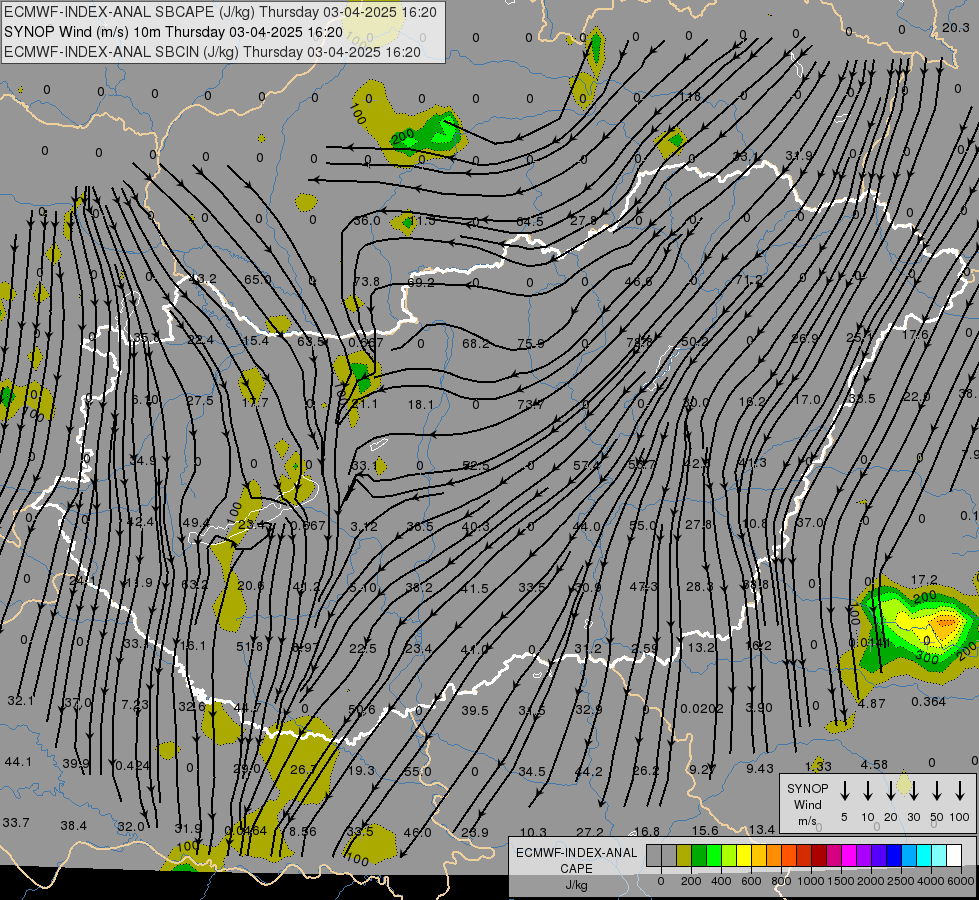Click the SBCAPE title line in header
Image resolution: width=979 pixels, height=900 pixels.
click(220, 12)
